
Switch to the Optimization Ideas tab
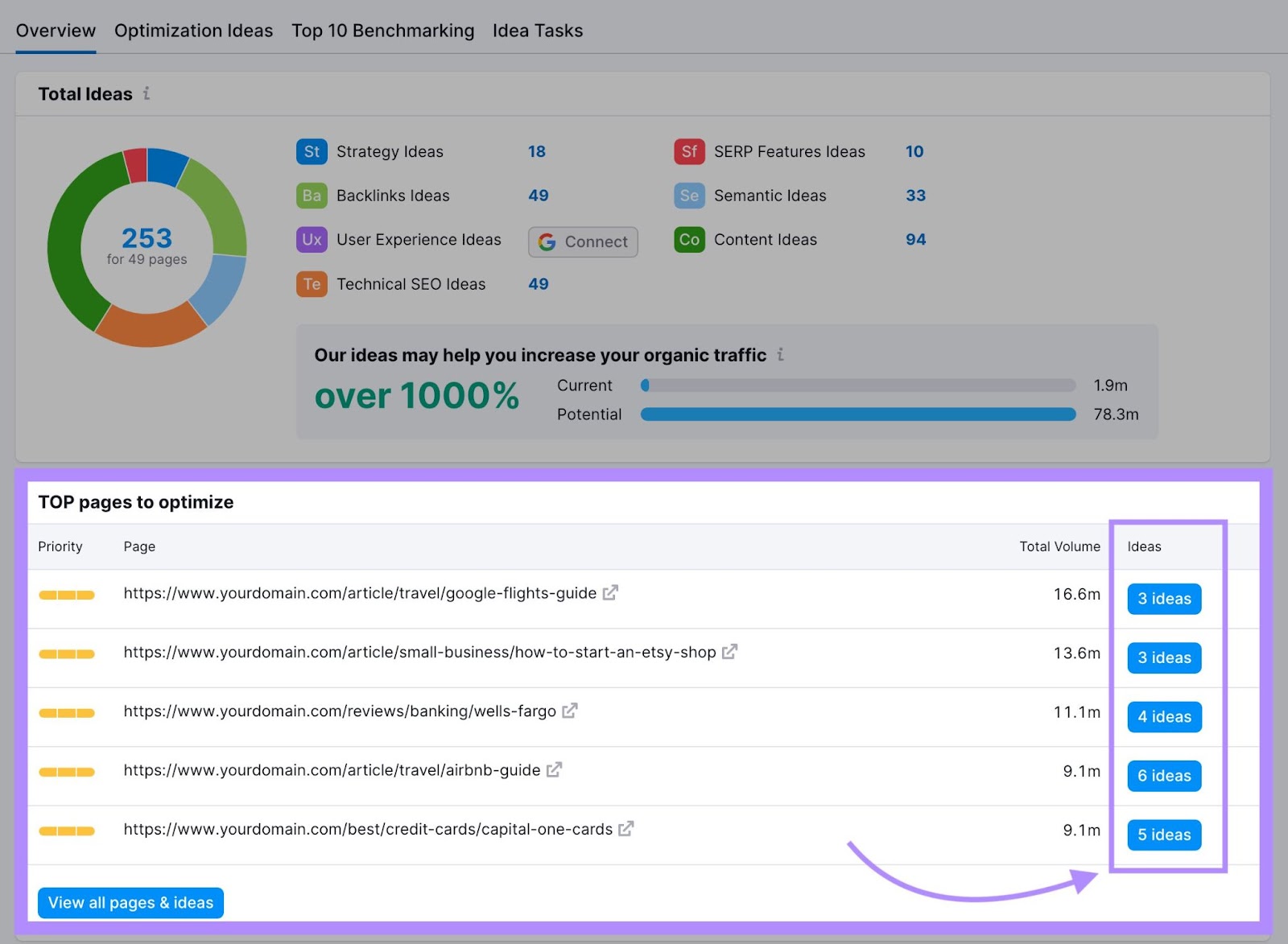pos(193,31)
